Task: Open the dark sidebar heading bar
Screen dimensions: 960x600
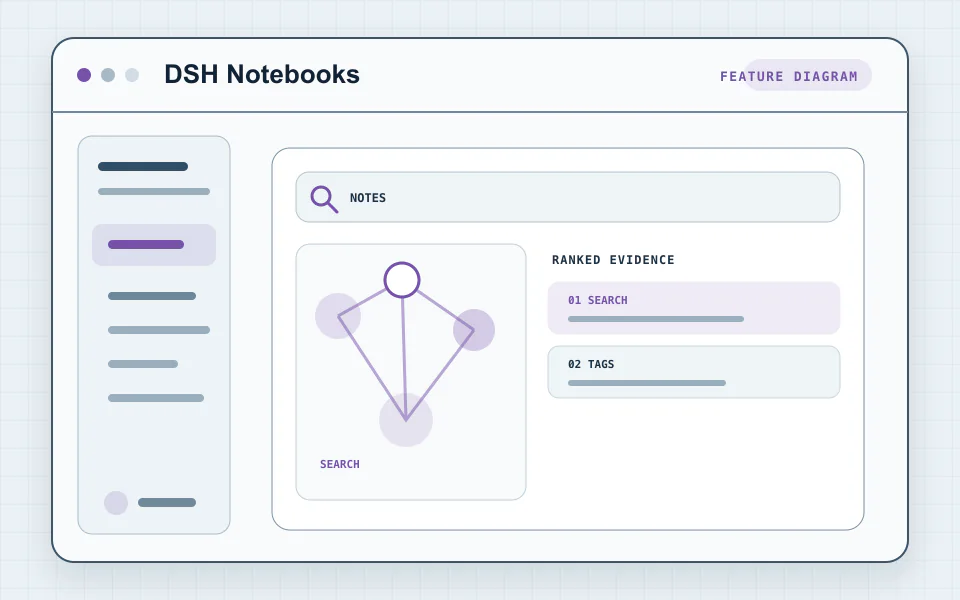Action: 143,167
